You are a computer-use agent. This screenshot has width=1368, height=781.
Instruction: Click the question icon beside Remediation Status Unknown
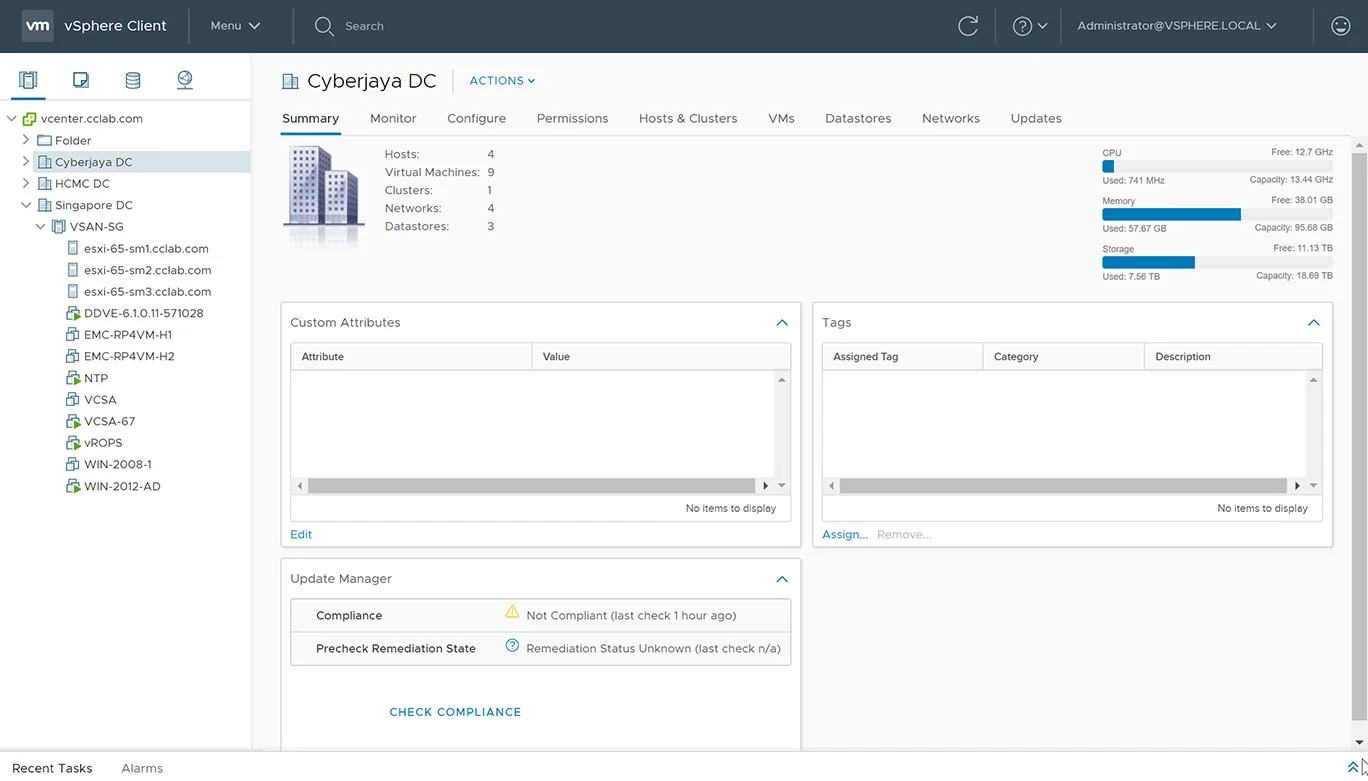pos(512,646)
